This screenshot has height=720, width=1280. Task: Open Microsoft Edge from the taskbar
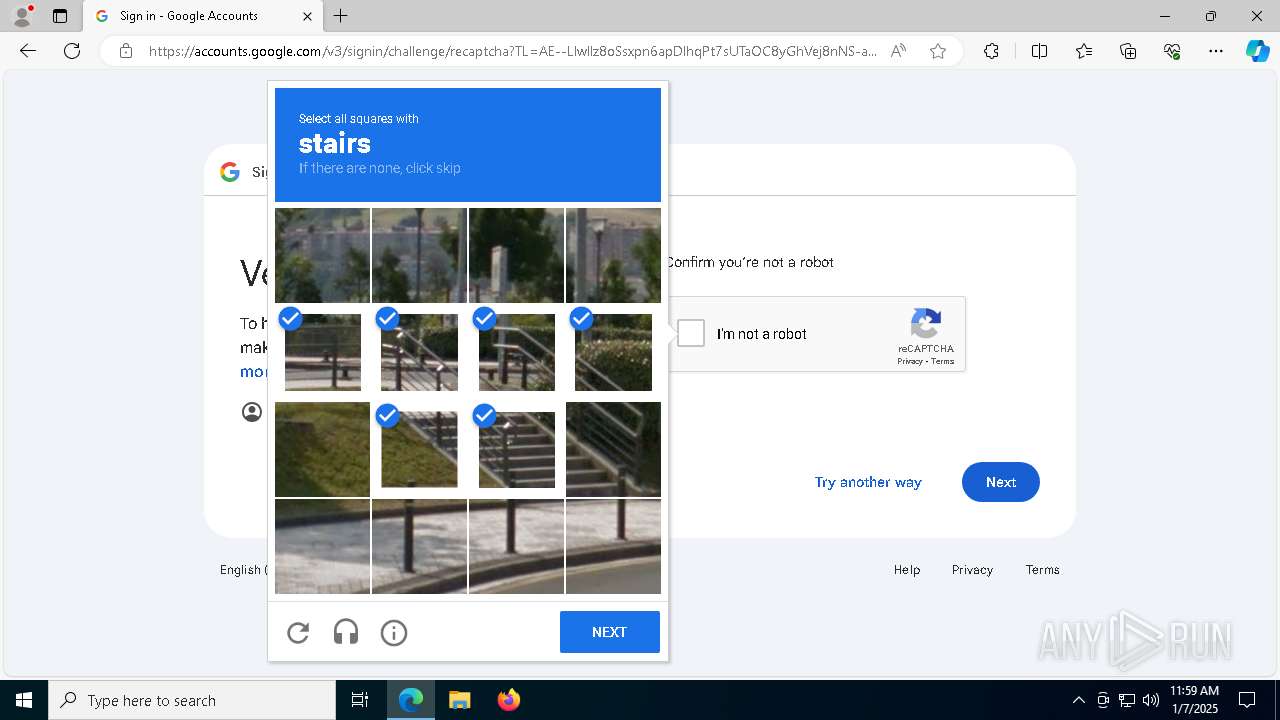[411, 700]
